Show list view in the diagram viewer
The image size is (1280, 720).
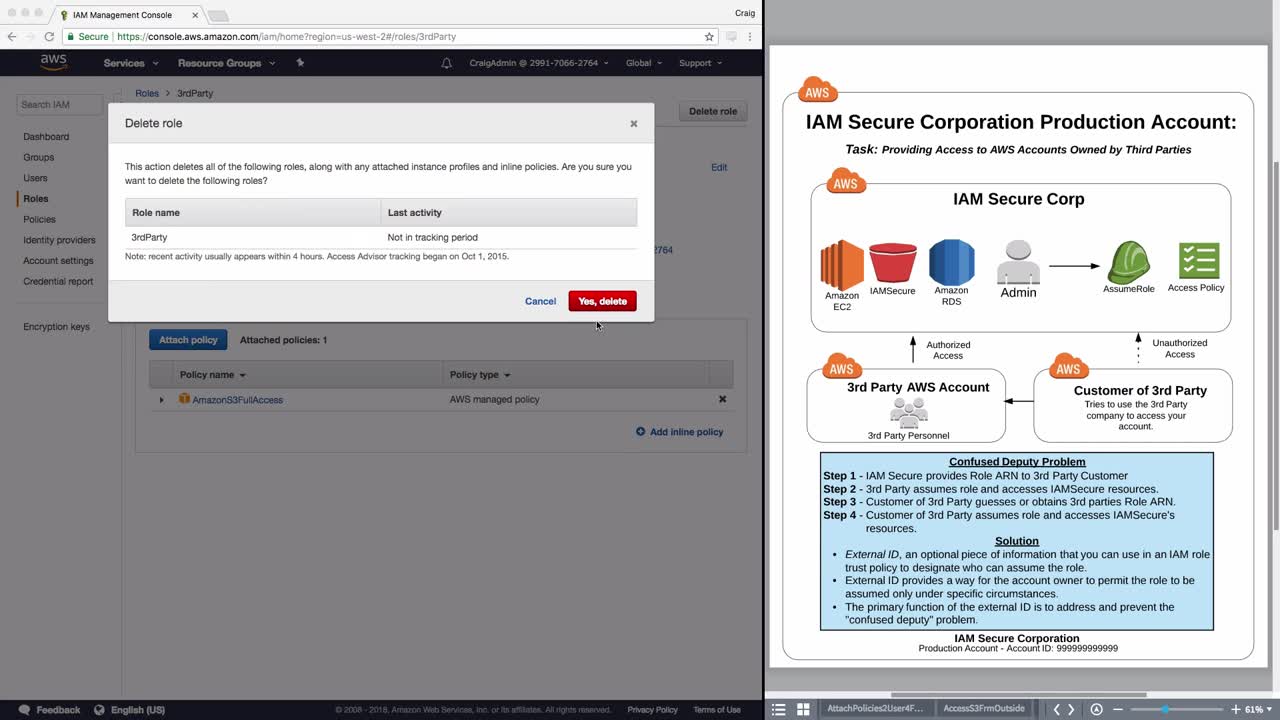pos(779,709)
